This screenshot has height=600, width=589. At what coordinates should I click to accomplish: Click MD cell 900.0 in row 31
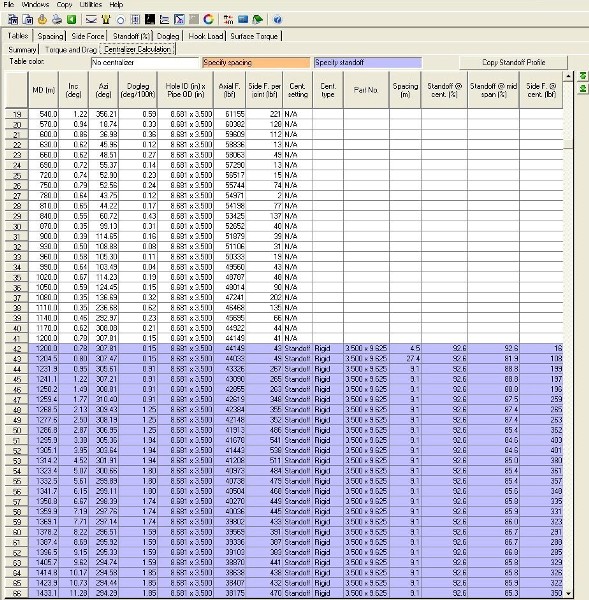[x=44, y=236]
